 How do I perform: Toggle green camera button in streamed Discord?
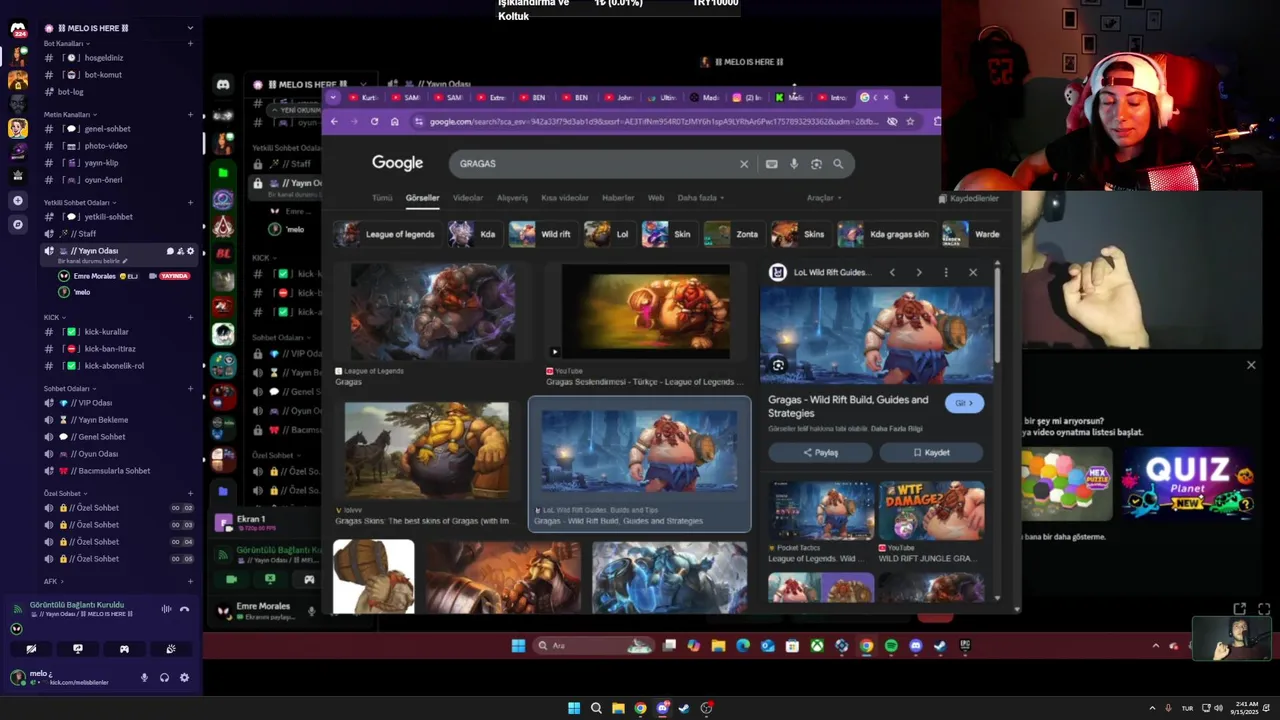click(x=232, y=579)
